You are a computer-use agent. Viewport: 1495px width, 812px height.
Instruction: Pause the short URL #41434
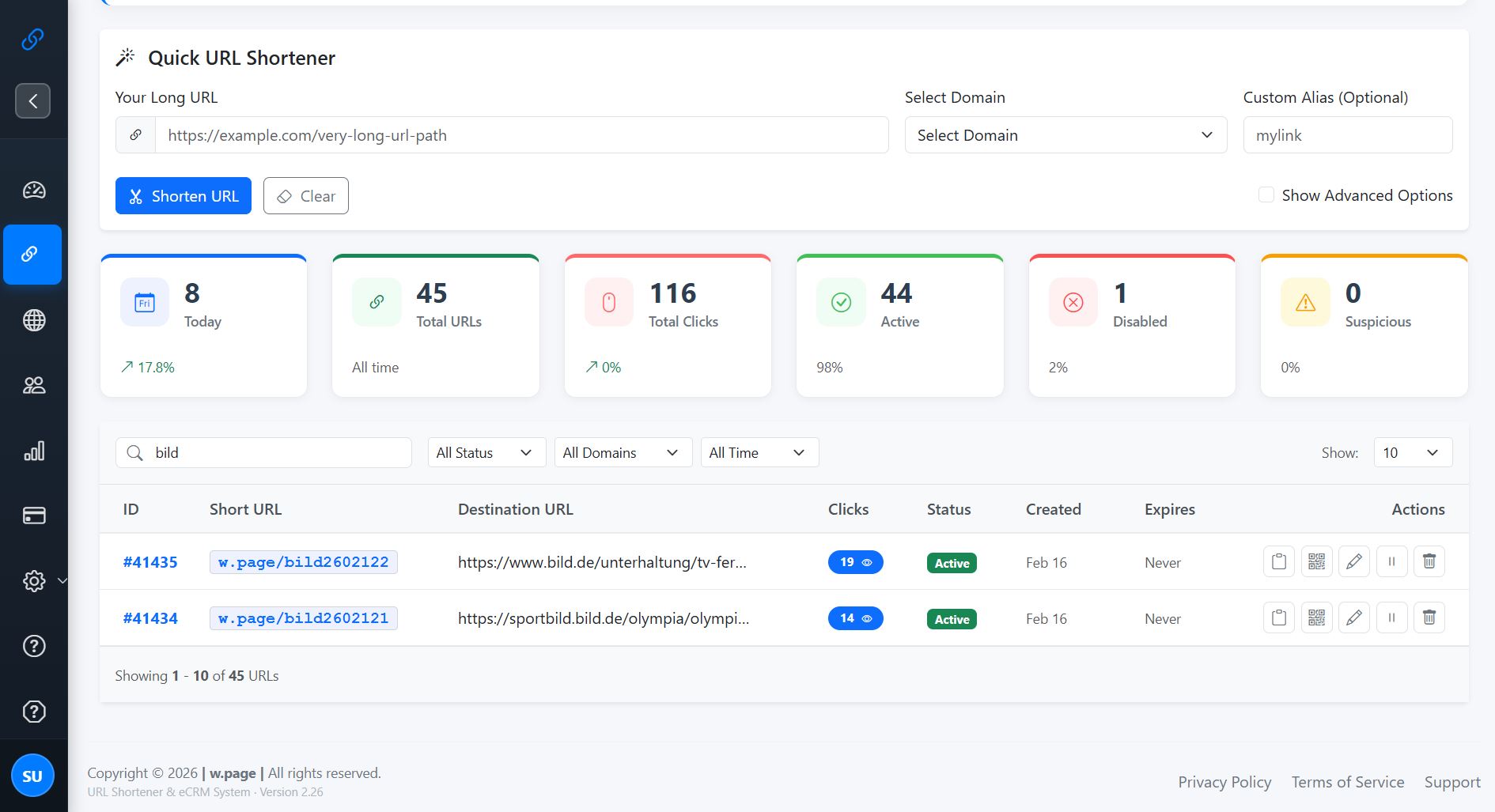point(1391,617)
